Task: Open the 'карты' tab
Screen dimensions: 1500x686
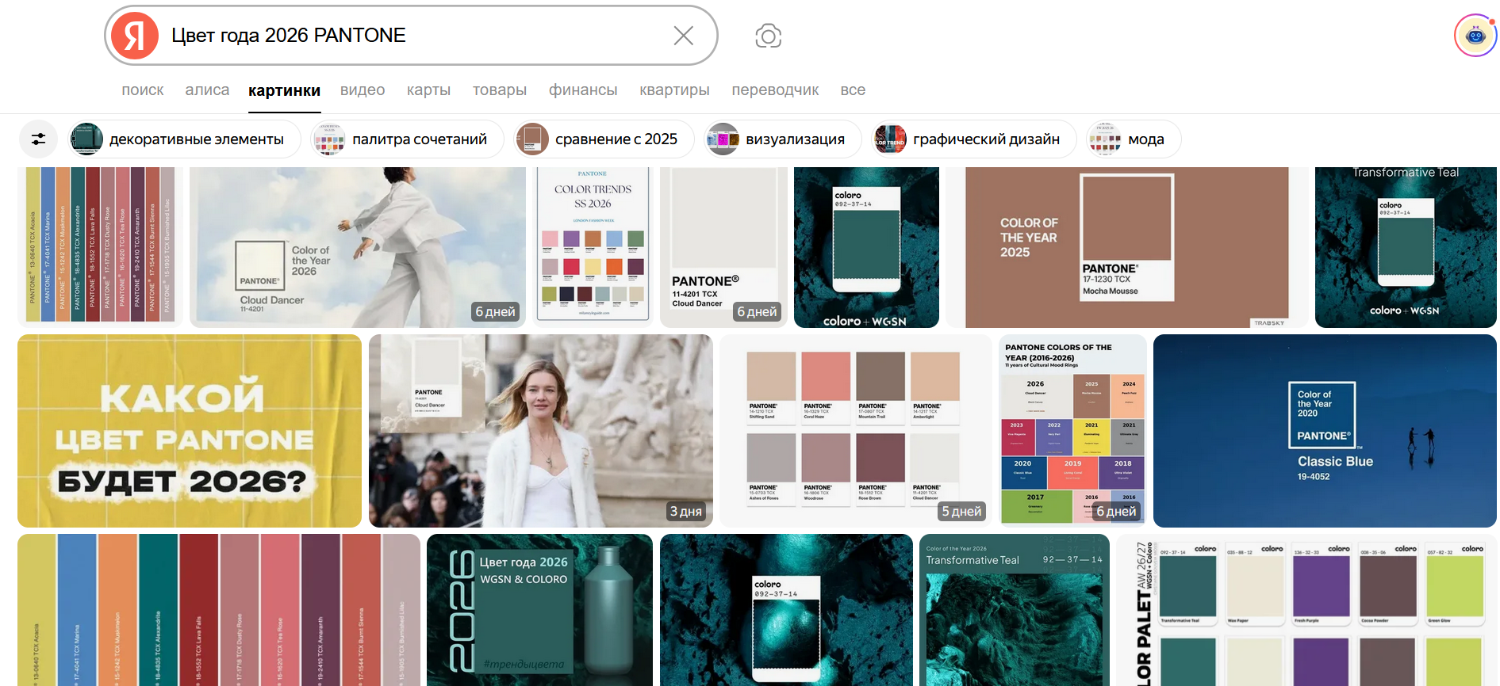Action: click(428, 90)
